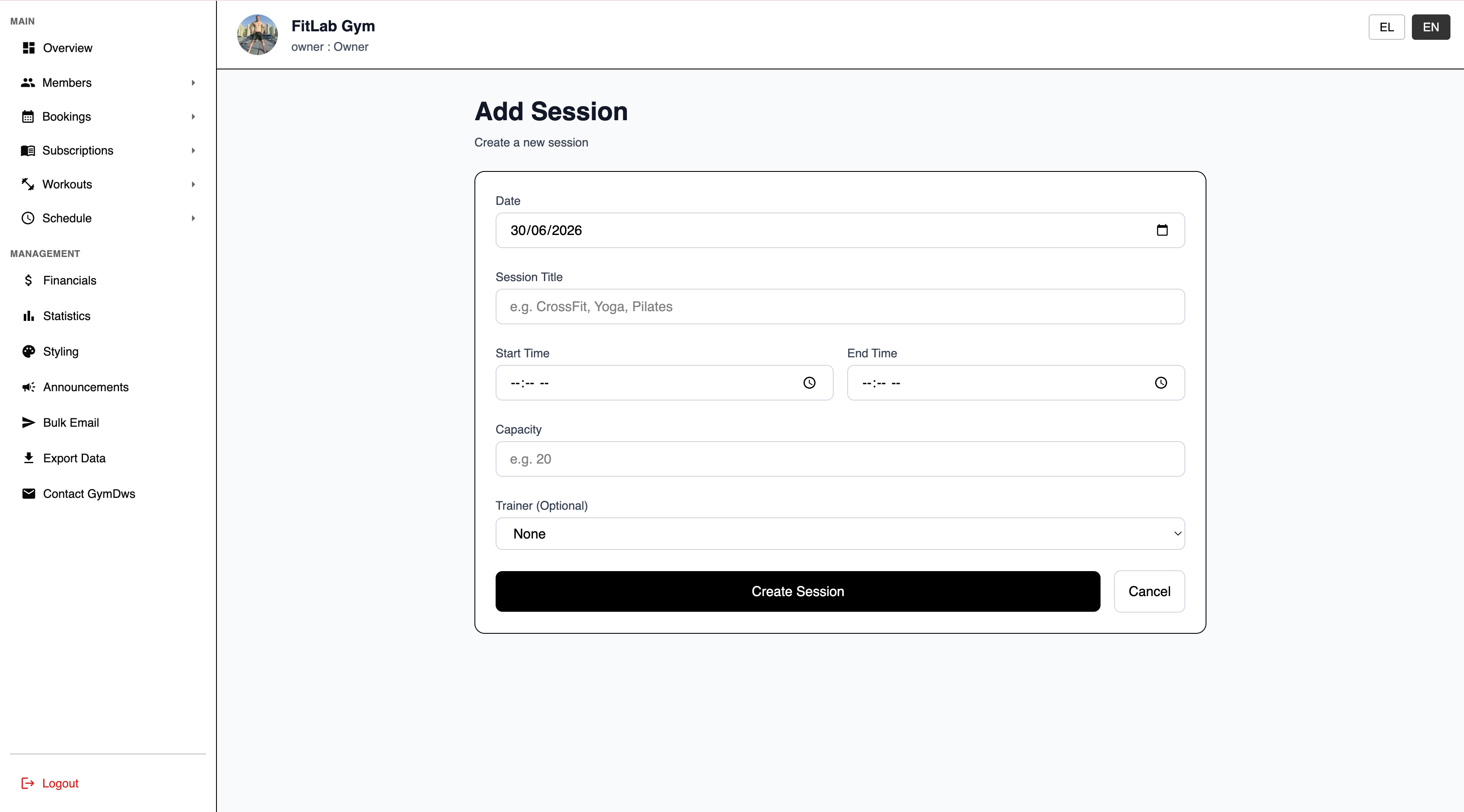Image resolution: width=1464 pixels, height=812 pixels.
Task: Click the Bookings calendar icon
Action: point(28,116)
